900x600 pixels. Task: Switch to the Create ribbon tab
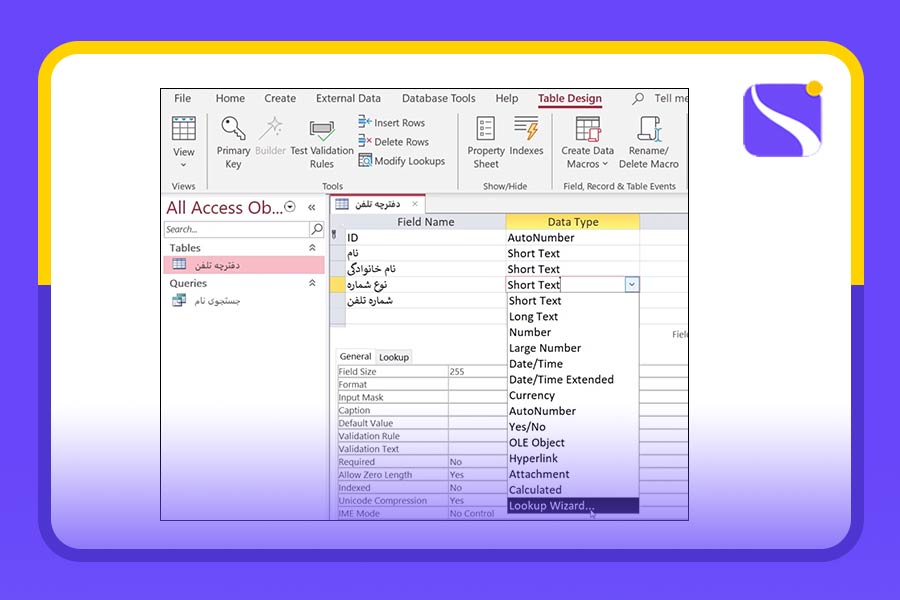pyautogui.click(x=280, y=98)
